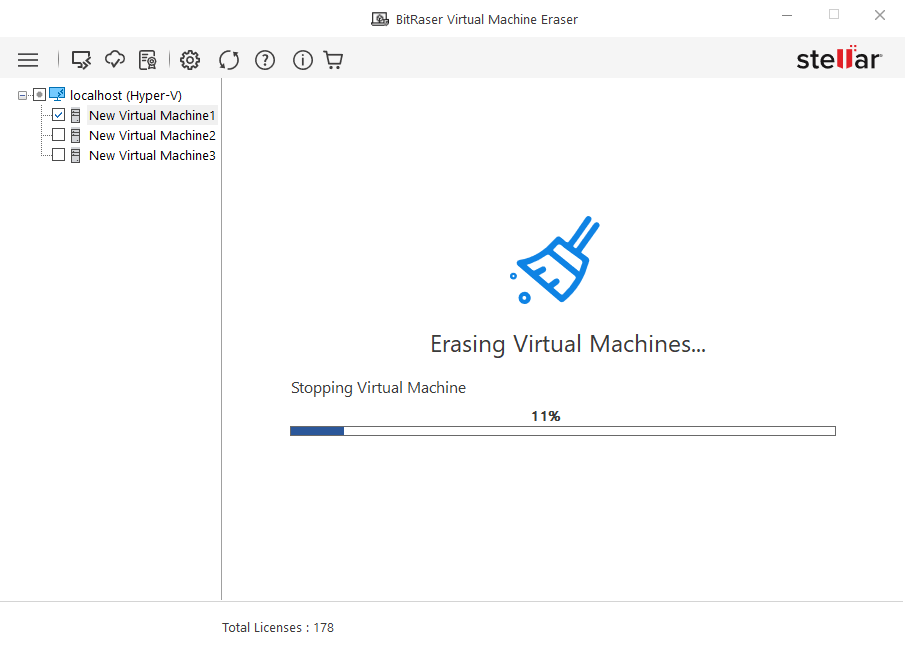Click the server icon beside New Virtual Machine2
The width and height of the screenshot is (906, 660).
[76, 136]
